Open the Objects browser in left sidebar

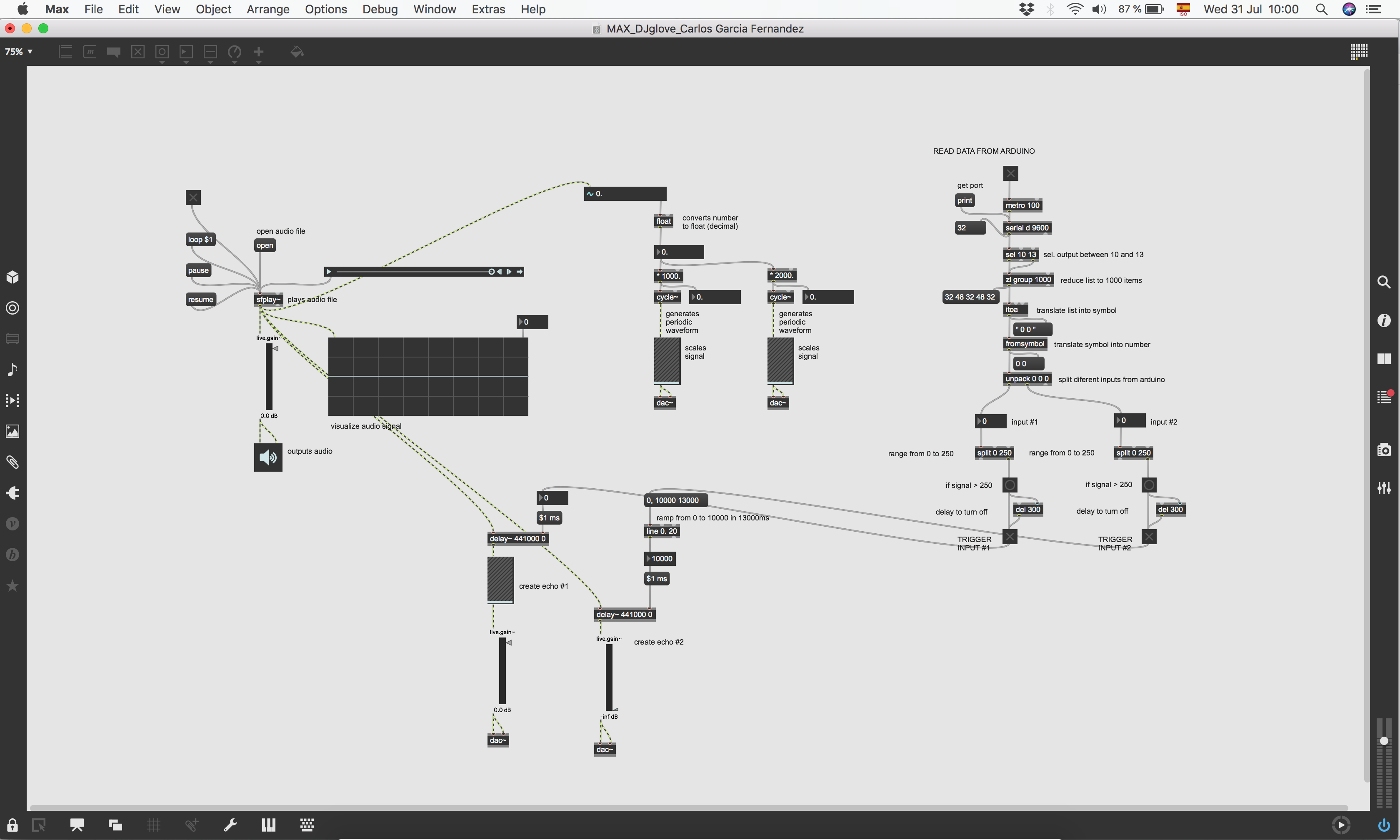point(12,277)
